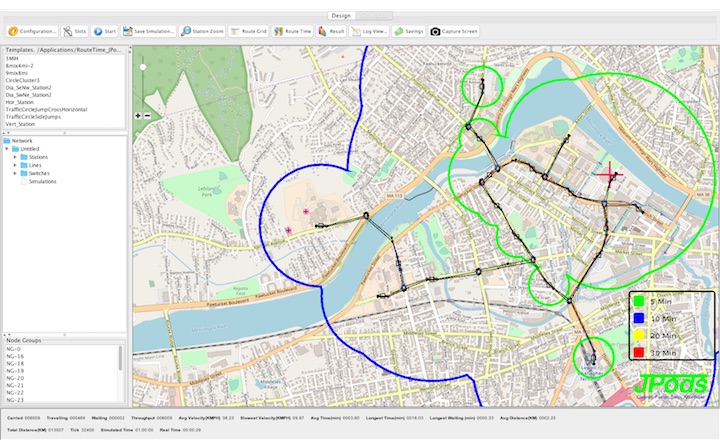Toggle the Route Time overlay
The image size is (720, 440).
click(x=293, y=31)
